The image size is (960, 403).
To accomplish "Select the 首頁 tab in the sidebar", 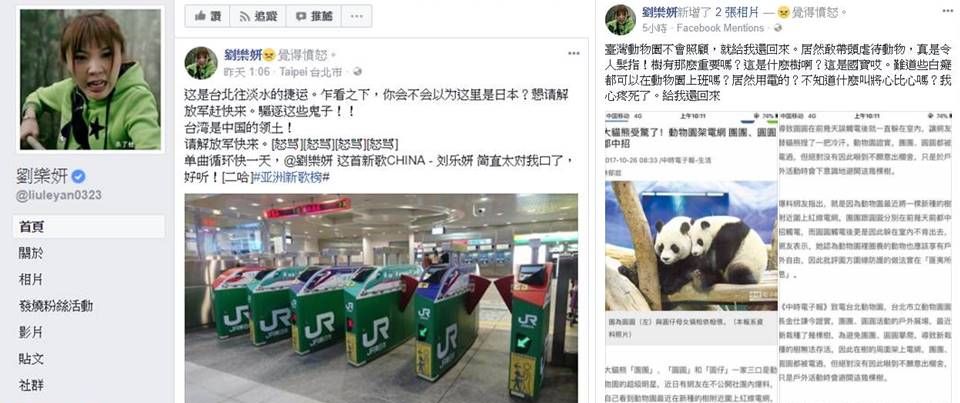I will click(x=88, y=227).
